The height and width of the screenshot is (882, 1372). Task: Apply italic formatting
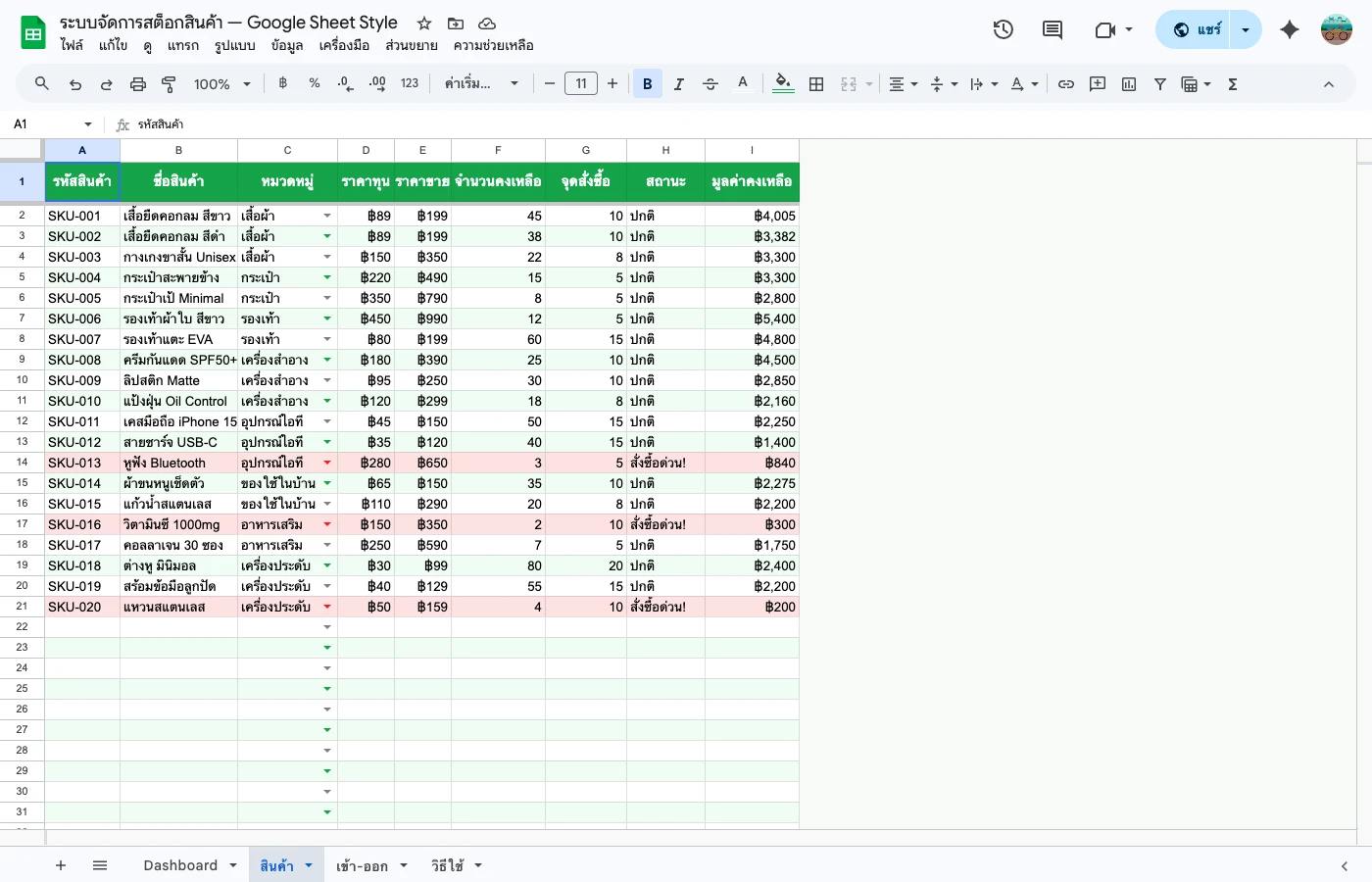(x=679, y=83)
